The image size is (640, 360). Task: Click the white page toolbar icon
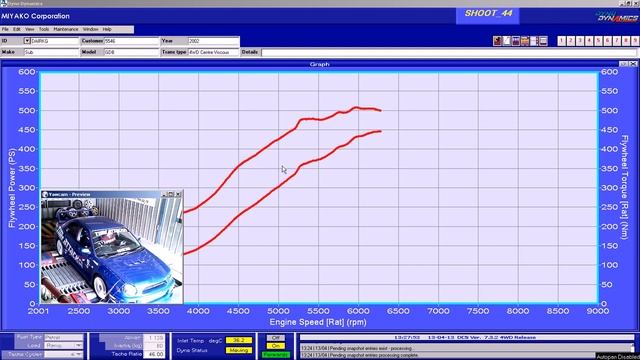507,41
